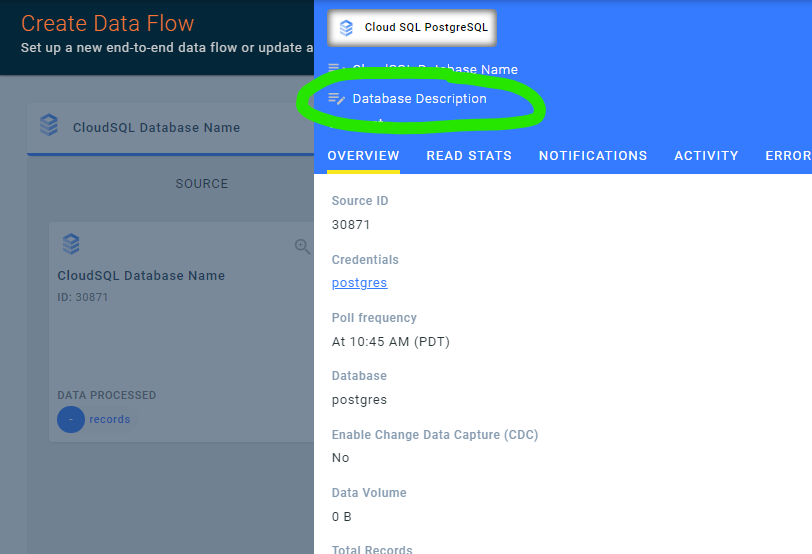Click the PostgreSQL logo icon in connector badge
812x554 pixels.
[346, 27]
